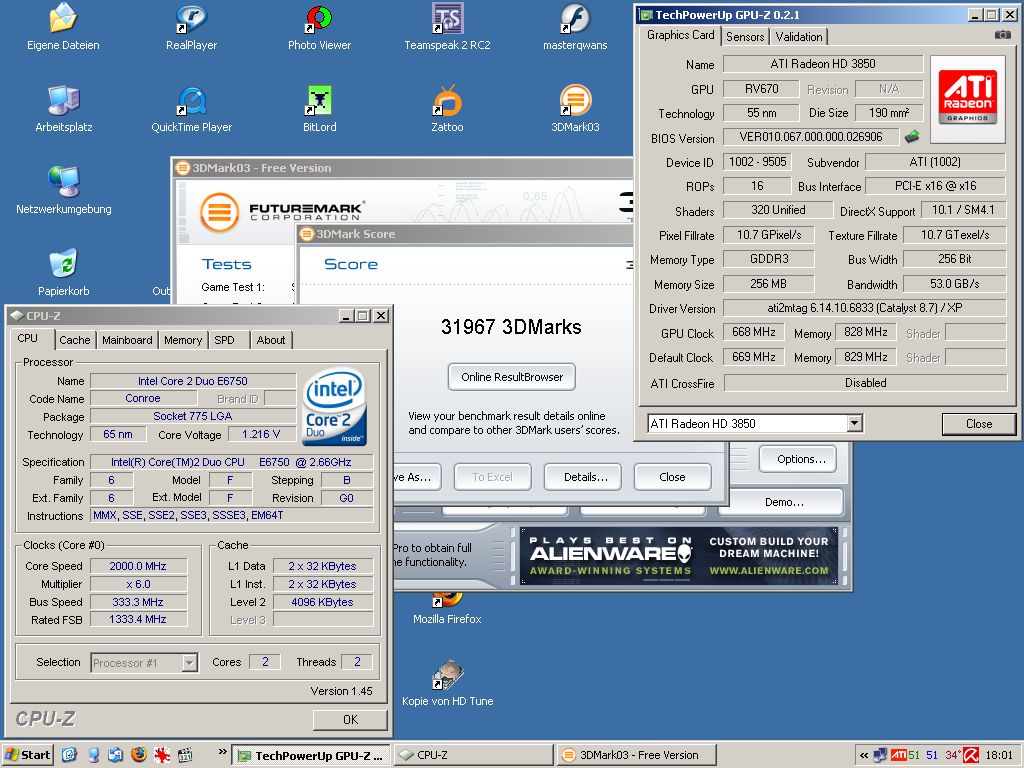
Task: Click the Alienware advertisement banner
Action: 679,556
